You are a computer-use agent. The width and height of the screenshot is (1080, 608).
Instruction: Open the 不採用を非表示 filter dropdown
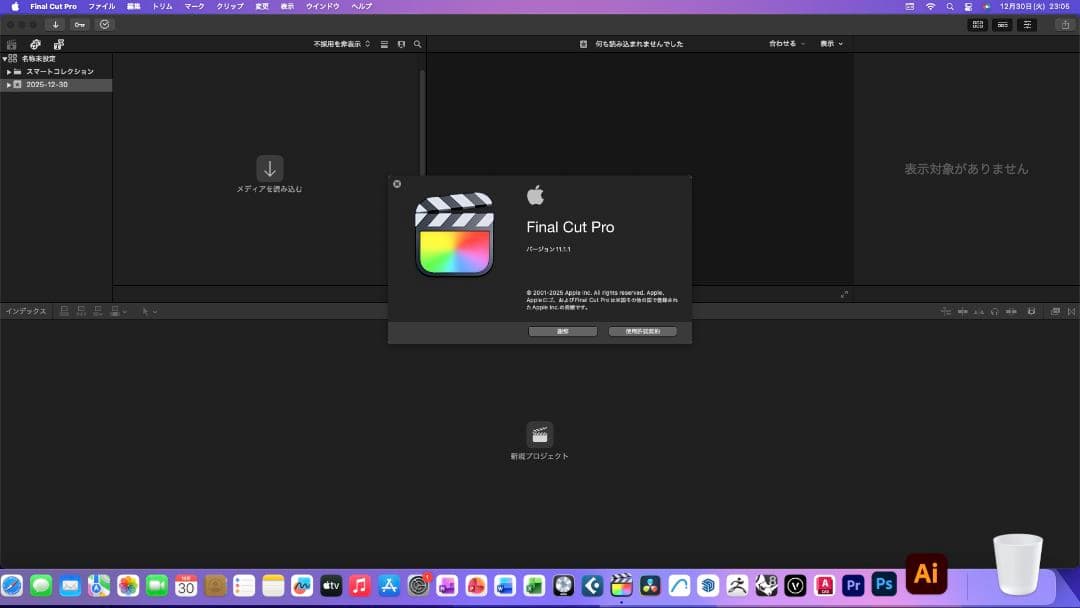click(x=341, y=44)
